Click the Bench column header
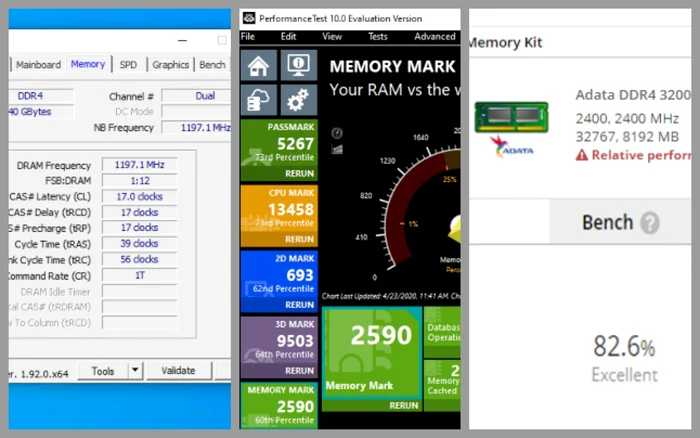Screen dimensions: 700x438 621,222
